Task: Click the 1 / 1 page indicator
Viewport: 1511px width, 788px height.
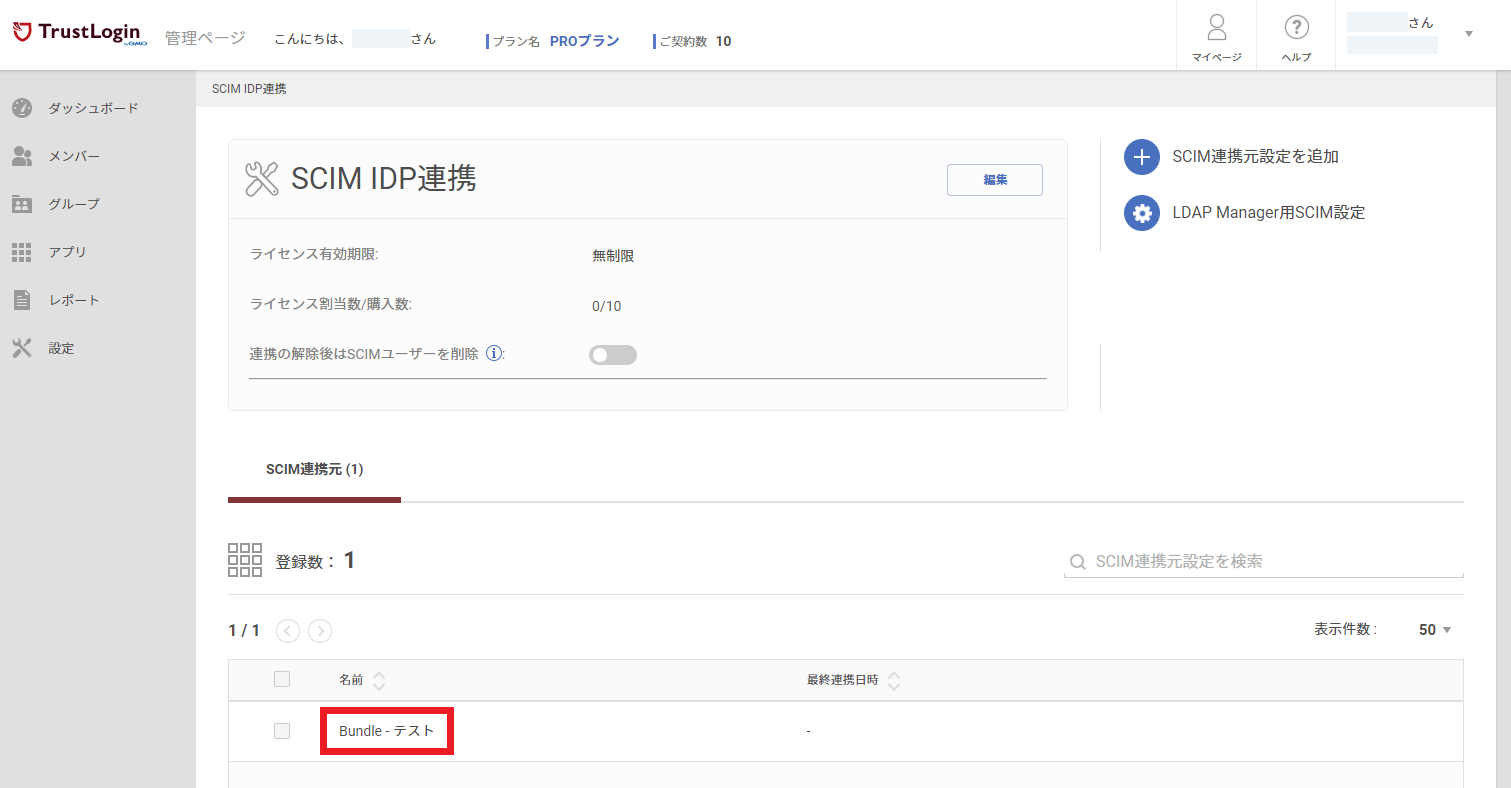Action: [x=244, y=630]
